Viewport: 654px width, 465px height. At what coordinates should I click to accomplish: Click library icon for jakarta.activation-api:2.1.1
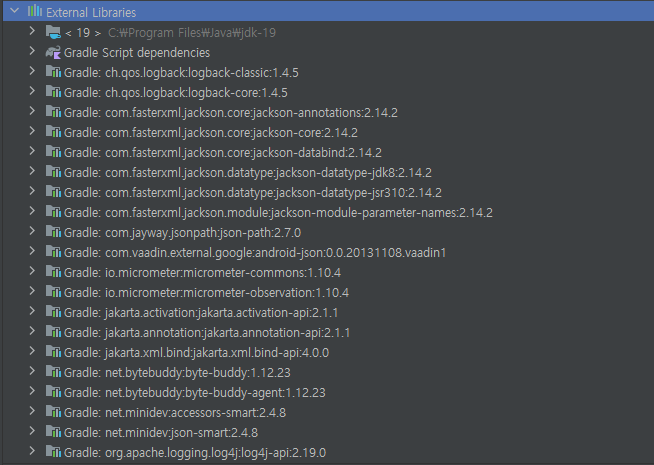point(53,312)
